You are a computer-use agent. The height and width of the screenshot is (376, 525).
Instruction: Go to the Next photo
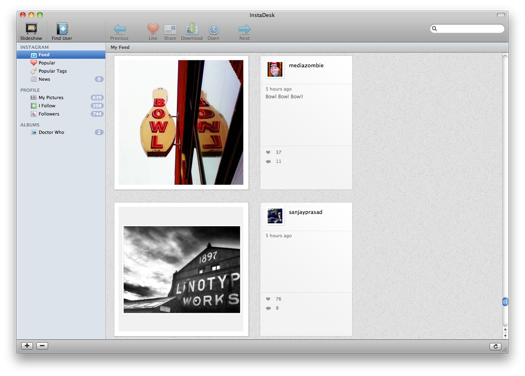click(x=244, y=32)
